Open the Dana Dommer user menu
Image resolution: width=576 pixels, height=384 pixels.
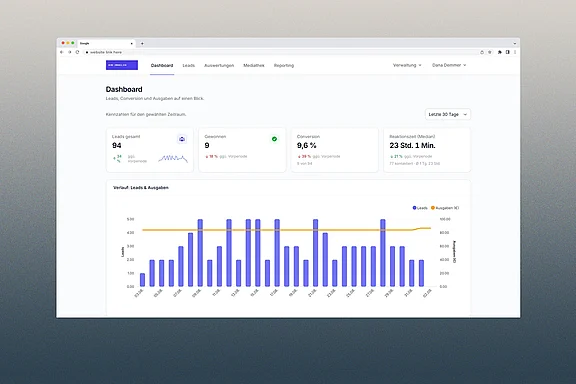(x=449, y=65)
